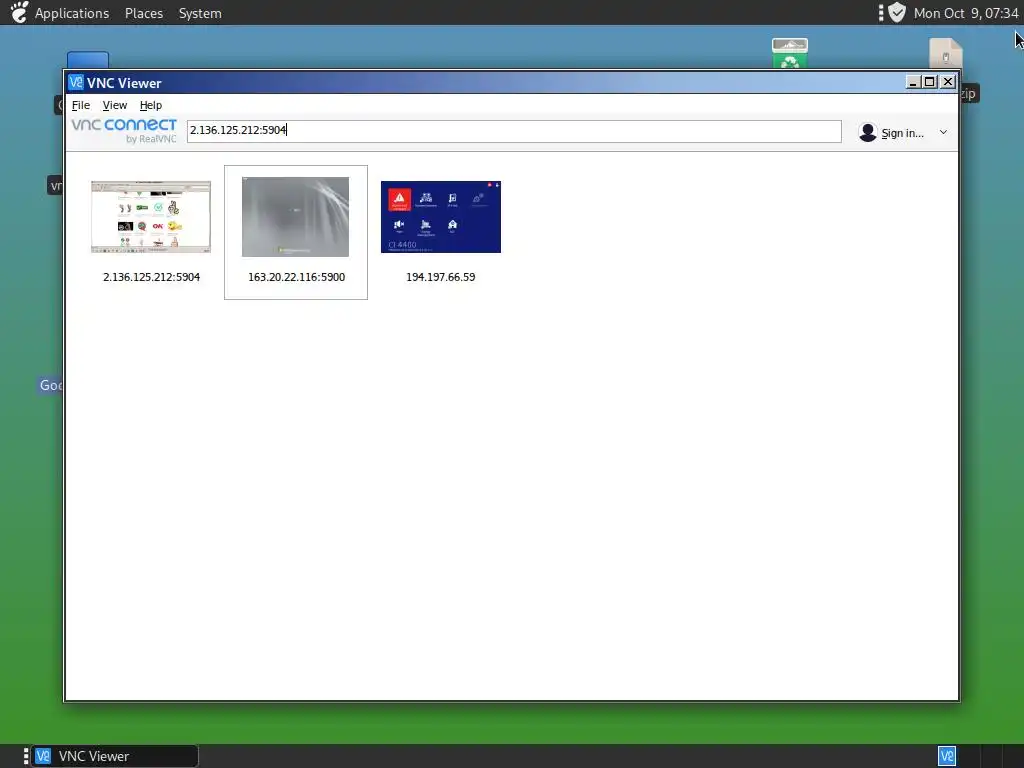
Task: Click the bottom panel handle dots
Action: click(x=25, y=756)
